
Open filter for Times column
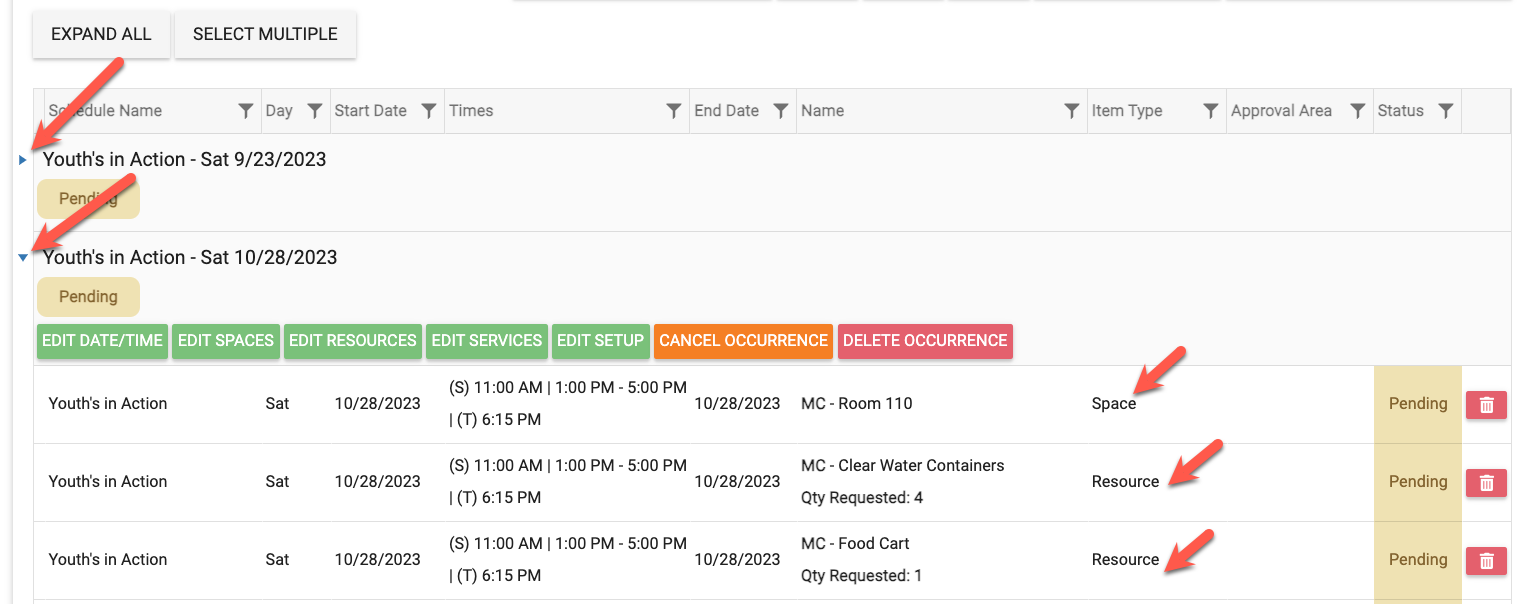pyautogui.click(x=674, y=111)
